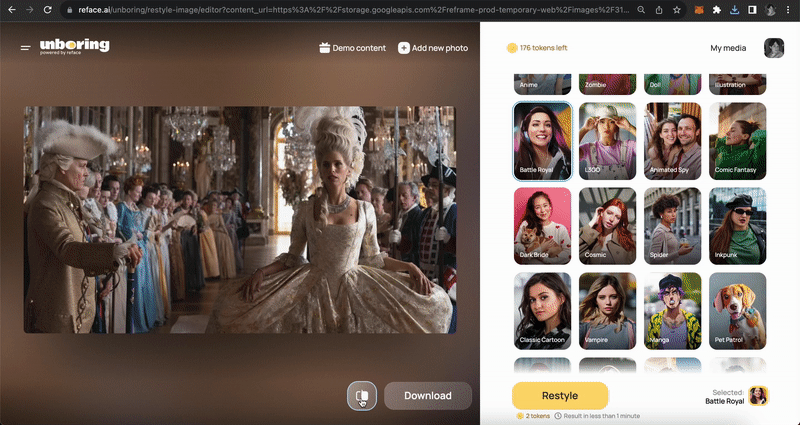The image size is (800, 425).
Task: Click Add new photo
Action: click(433, 48)
